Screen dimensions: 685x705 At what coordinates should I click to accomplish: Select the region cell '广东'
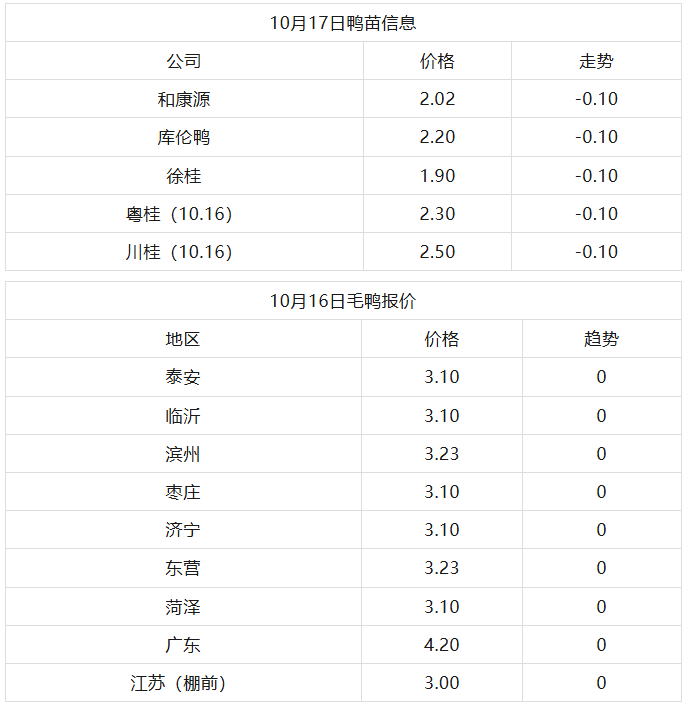tap(182, 645)
